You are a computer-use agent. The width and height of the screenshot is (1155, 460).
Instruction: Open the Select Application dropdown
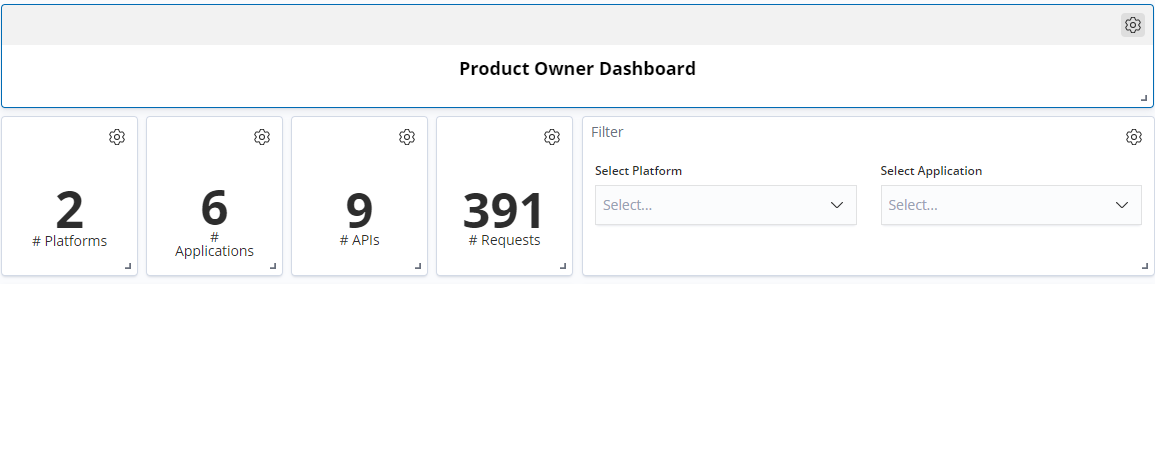[1011, 205]
